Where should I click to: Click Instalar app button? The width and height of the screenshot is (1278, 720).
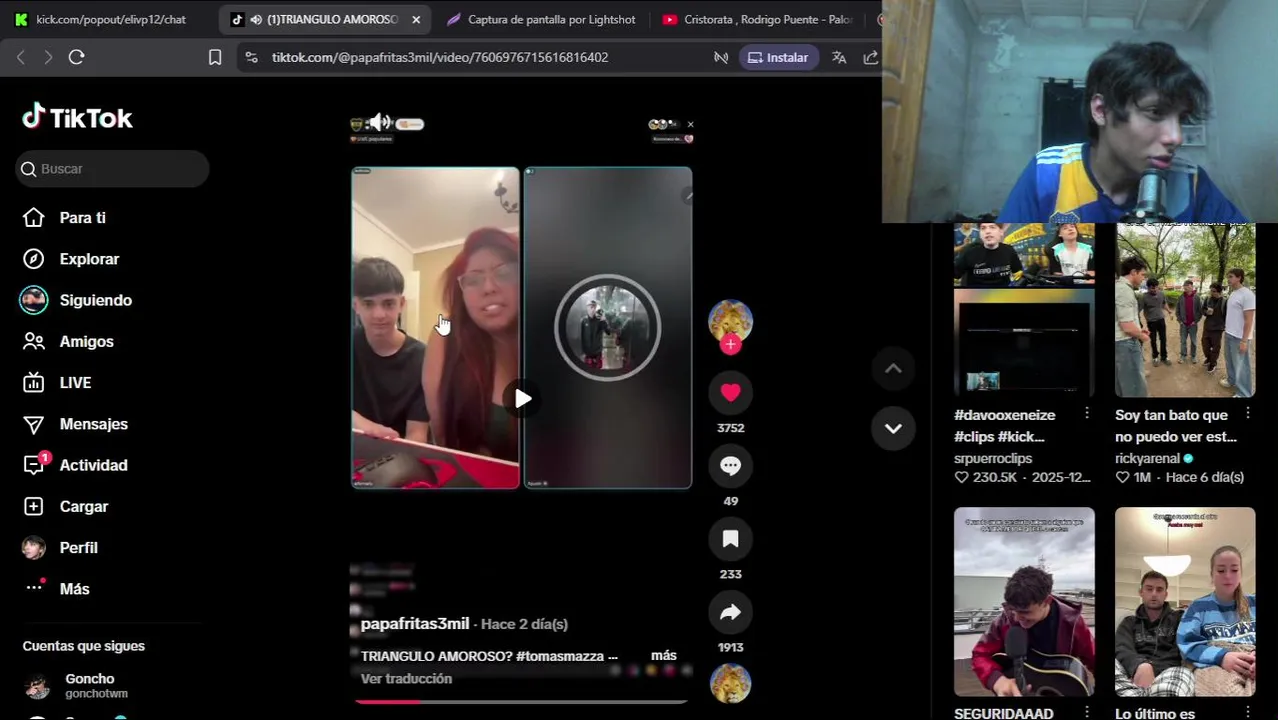coord(778,57)
